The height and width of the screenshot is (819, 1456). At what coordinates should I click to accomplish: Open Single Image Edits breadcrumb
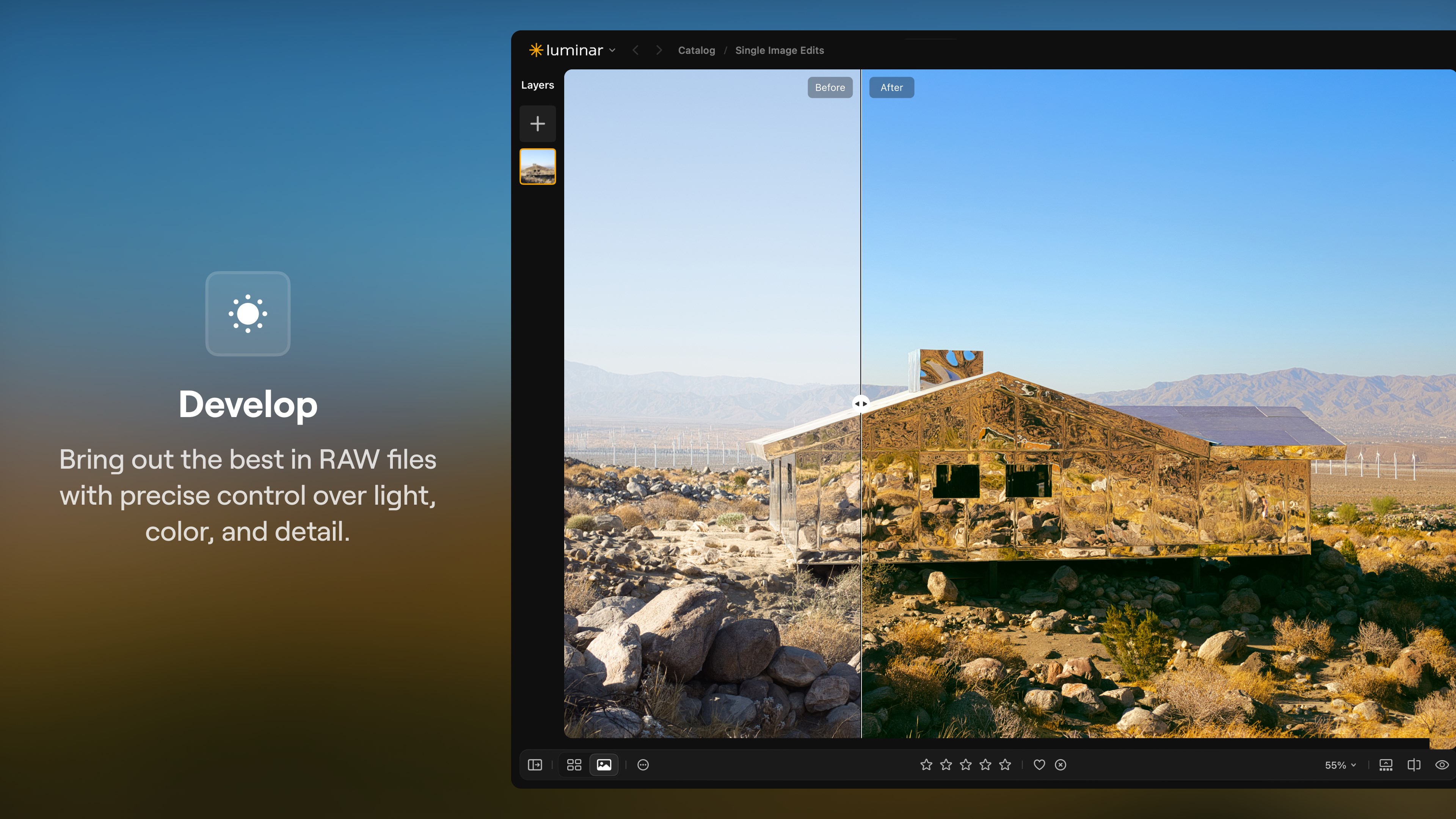tap(780, 50)
